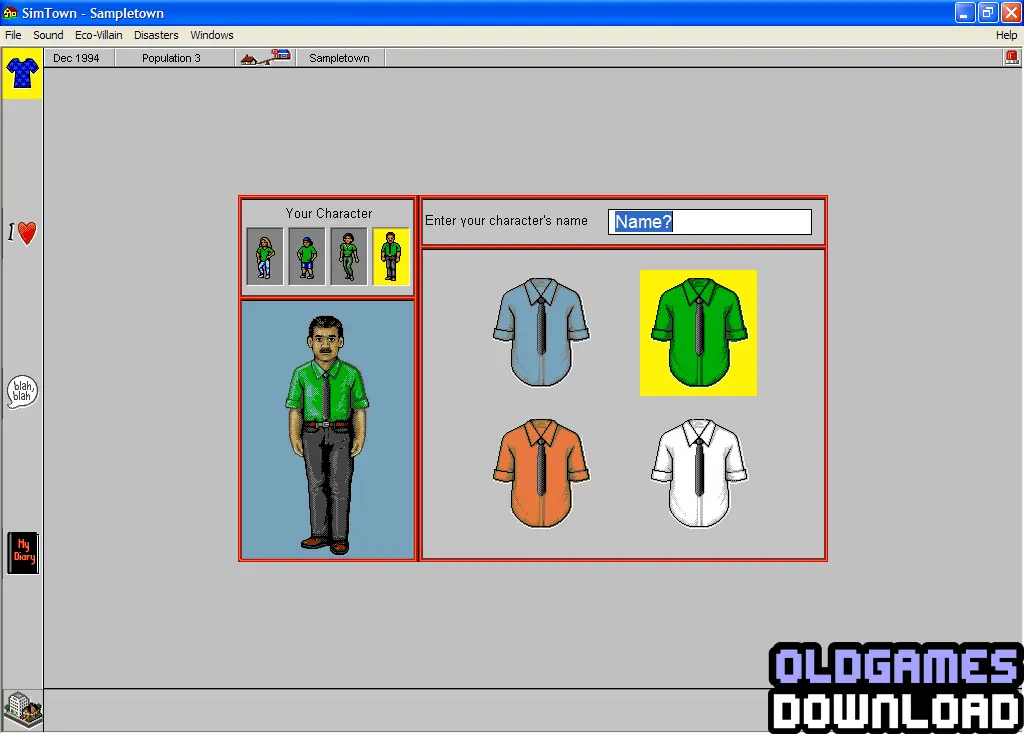Click the Sampletown town name label
The width and height of the screenshot is (1024, 734).
pos(339,58)
